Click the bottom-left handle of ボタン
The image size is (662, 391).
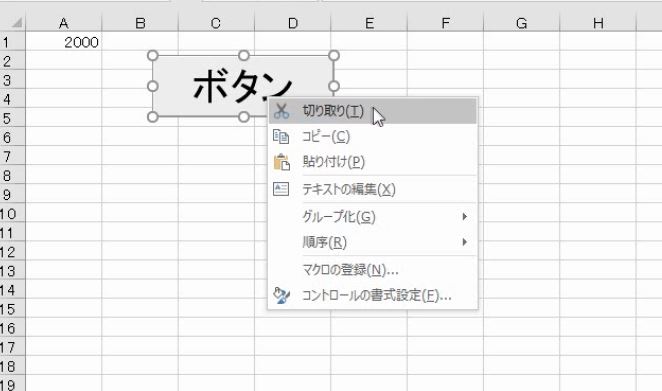(x=153, y=117)
